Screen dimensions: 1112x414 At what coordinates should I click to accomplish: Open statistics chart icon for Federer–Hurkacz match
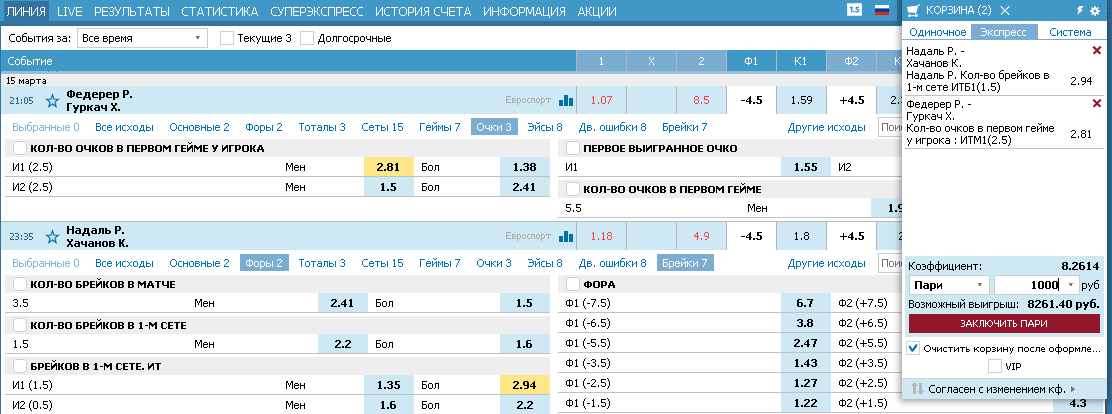point(565,101)
